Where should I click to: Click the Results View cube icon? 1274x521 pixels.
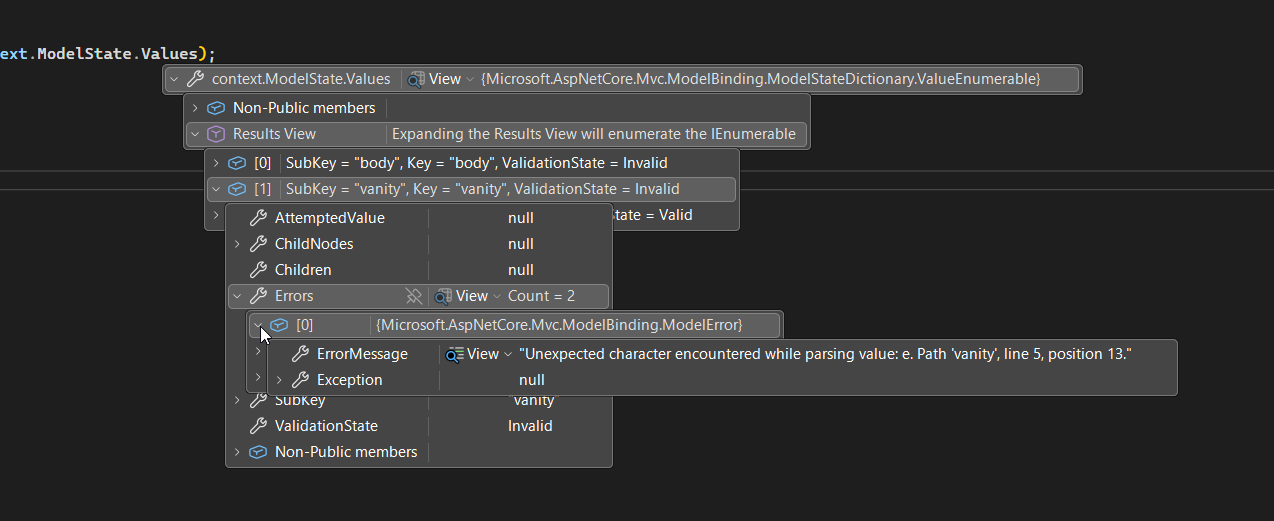(215, 134)
